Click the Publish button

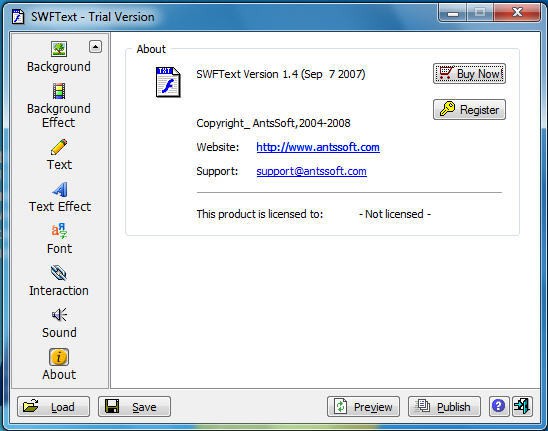click(444, 407)
